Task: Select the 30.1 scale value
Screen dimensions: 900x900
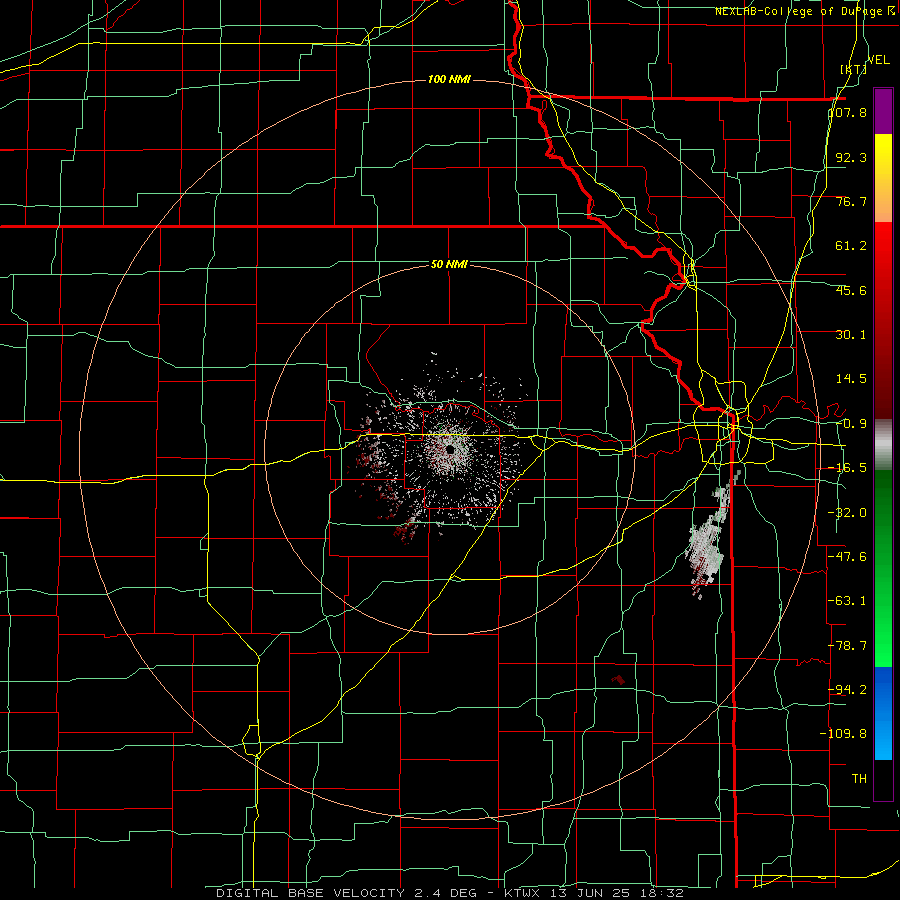Action: click(851, 335)
